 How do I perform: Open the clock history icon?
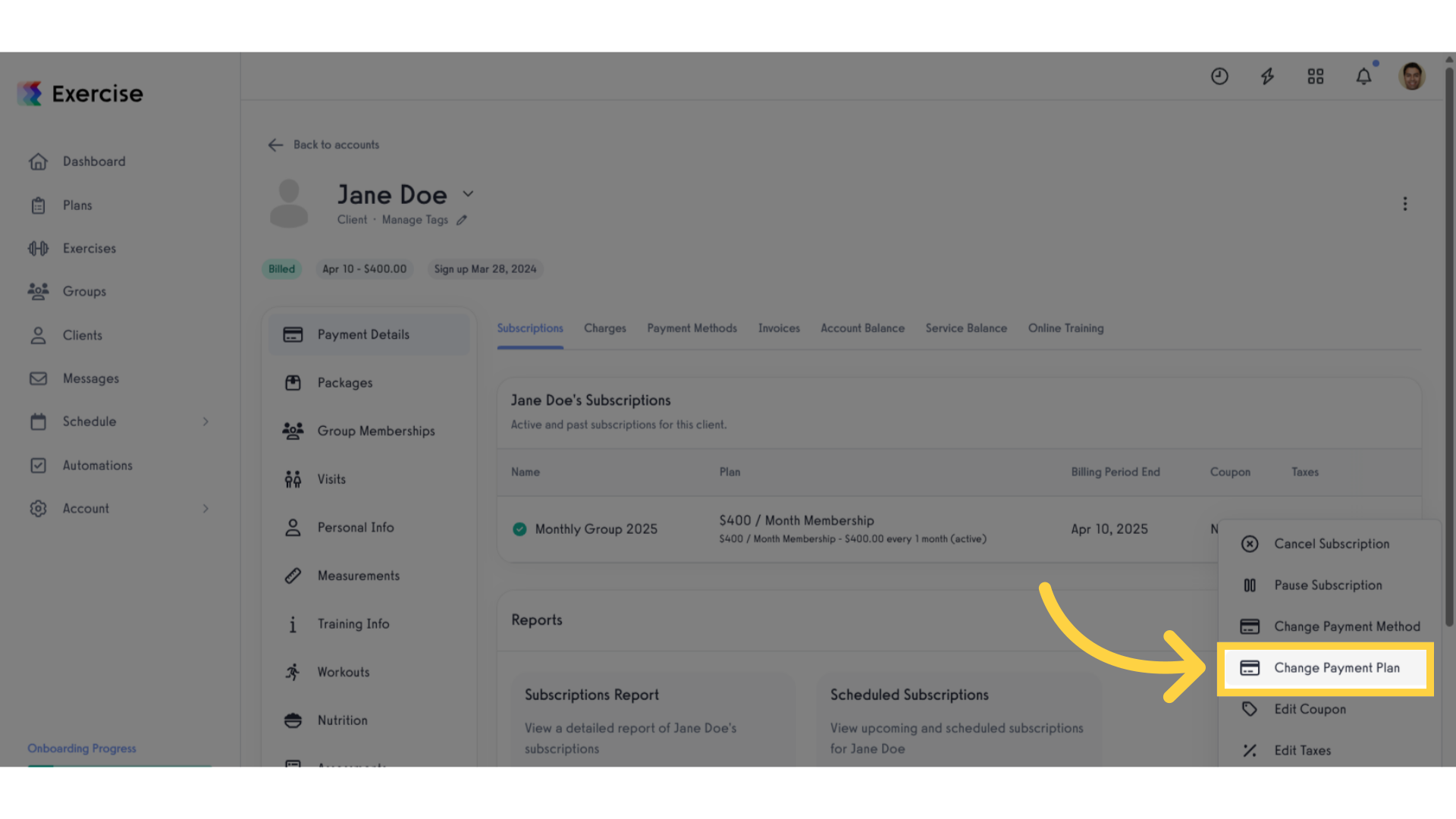(x=1219, y=77)
